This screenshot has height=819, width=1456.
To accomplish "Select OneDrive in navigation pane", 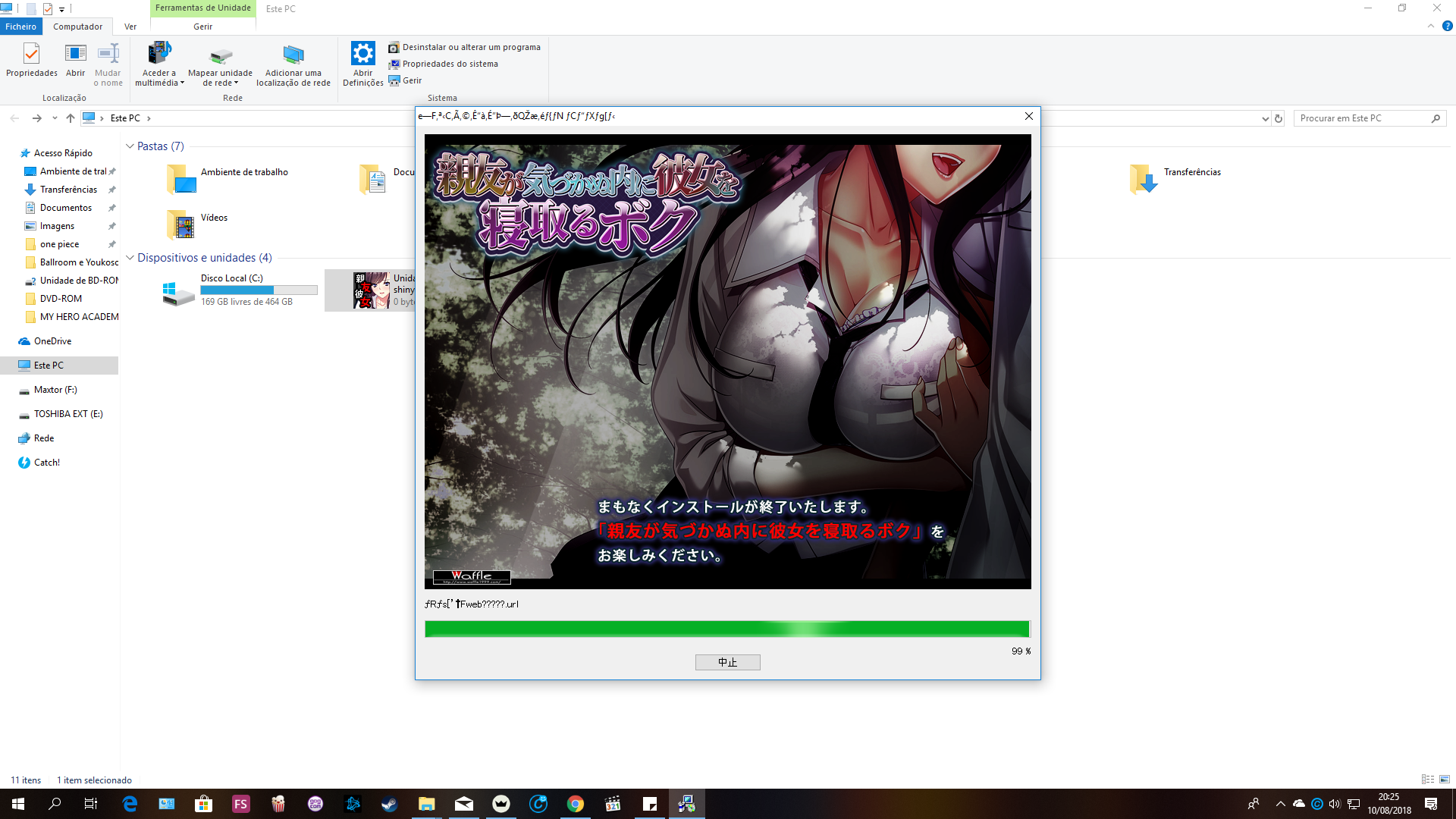I will click(x=52, y=341).
